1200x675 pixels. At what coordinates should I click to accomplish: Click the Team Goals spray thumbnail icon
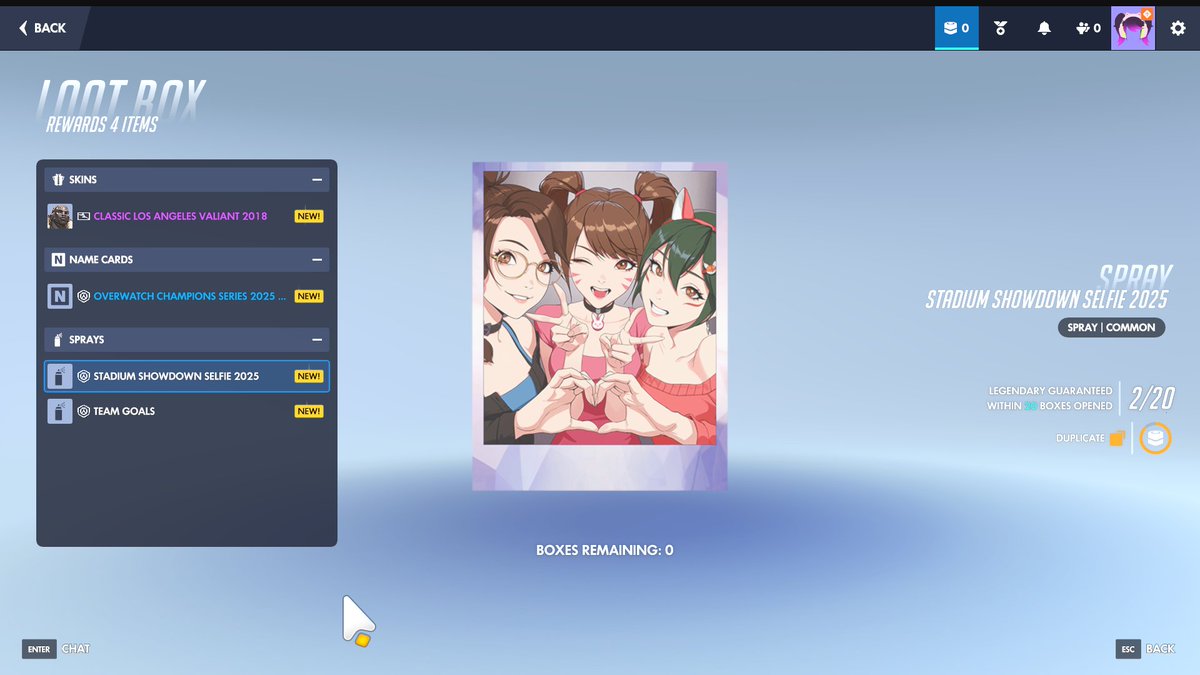point(60,411)
